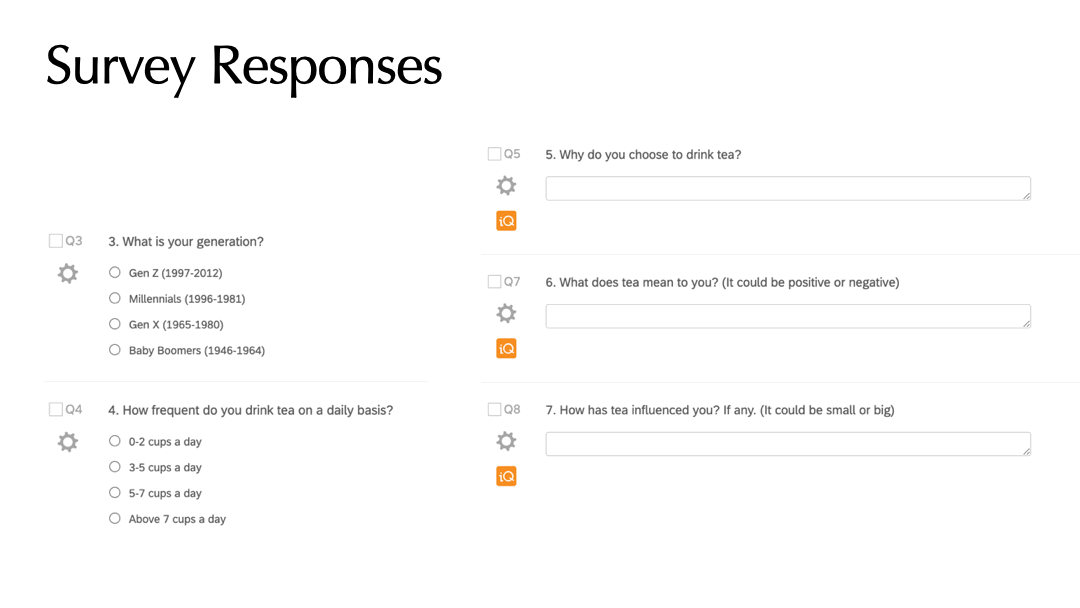Choose the Above 7 cups a day option

point(114,518)
